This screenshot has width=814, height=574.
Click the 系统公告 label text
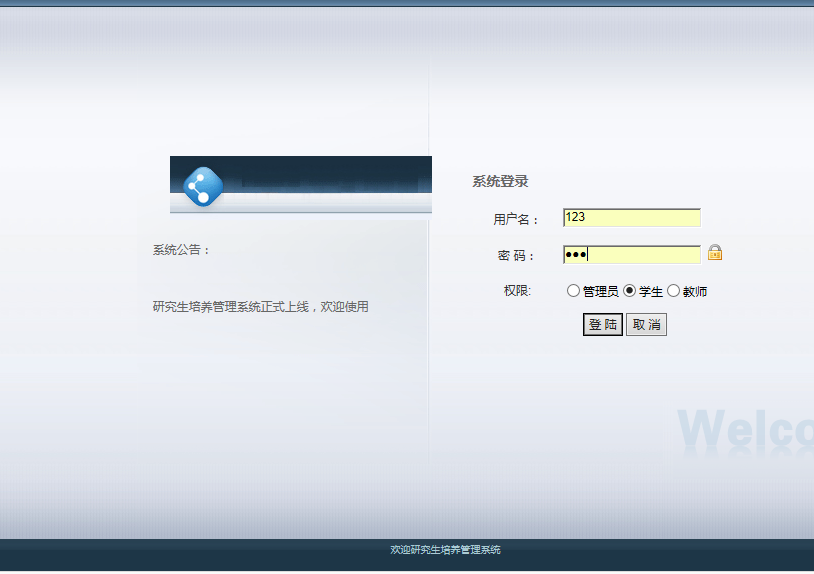point(181,250)
